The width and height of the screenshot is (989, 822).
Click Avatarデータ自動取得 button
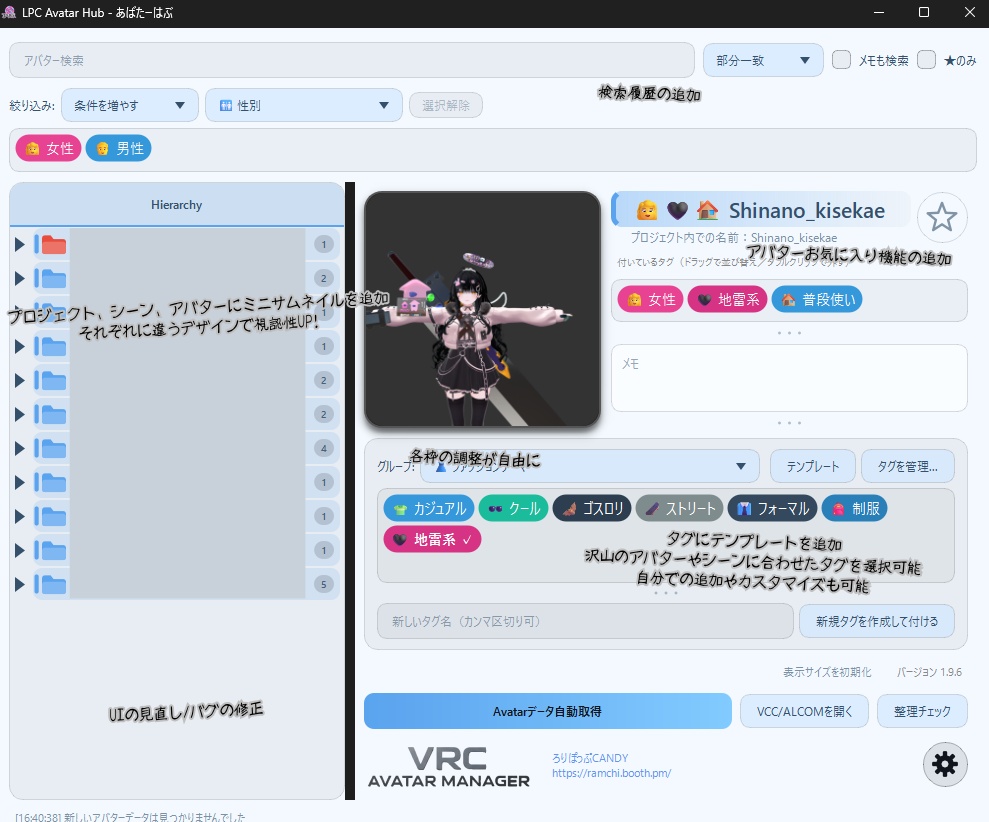[x=547, y=712]
